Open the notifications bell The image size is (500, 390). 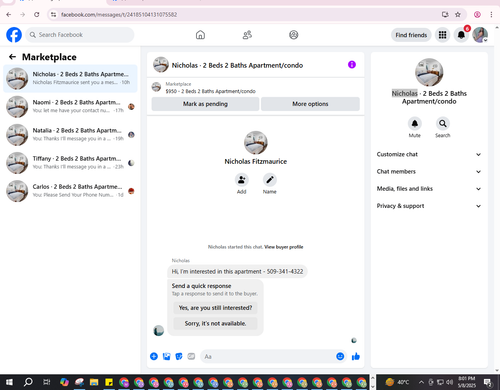pyautogui.click(x=461, y=35)
